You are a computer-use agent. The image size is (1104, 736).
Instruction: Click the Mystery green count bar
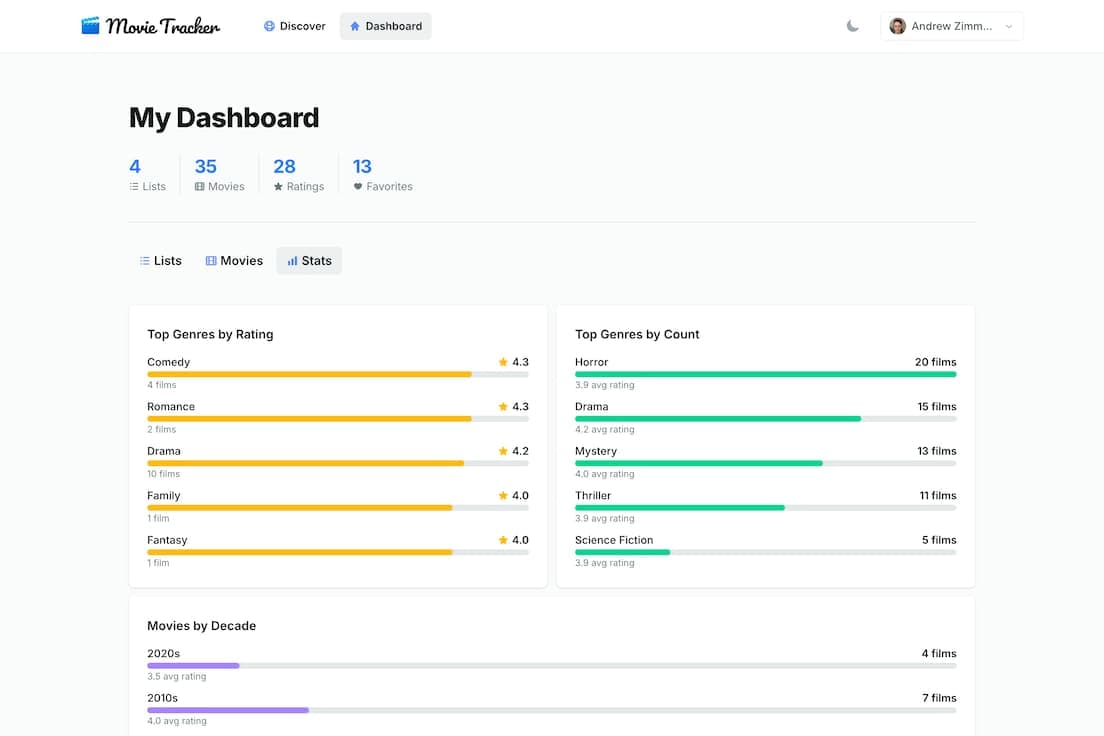(698, 463)
